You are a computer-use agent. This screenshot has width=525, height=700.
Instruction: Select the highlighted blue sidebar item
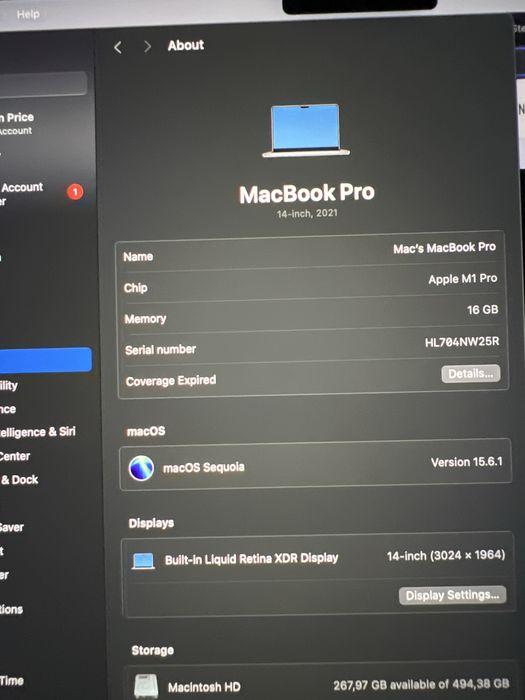pos(45,360)
